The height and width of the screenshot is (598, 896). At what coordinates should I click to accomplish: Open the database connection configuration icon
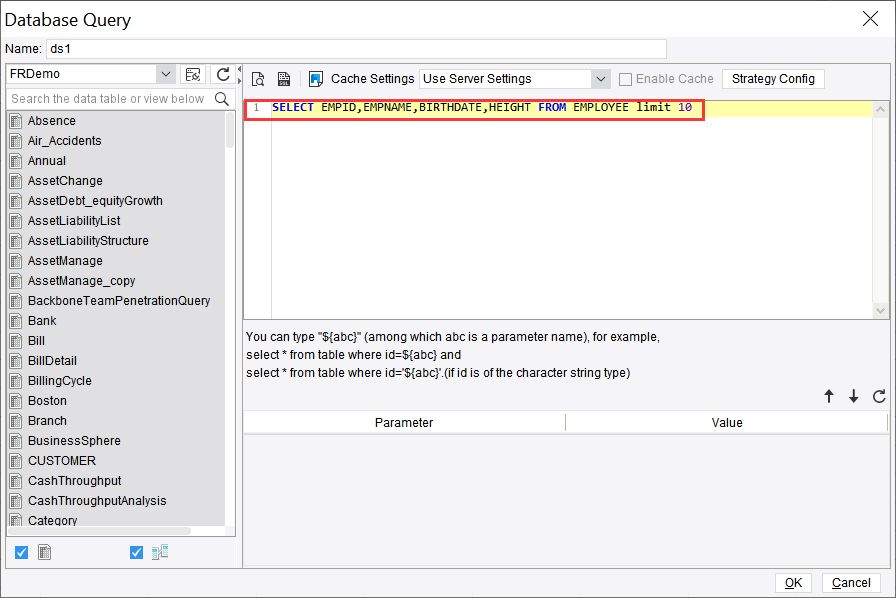coord(193,74)
